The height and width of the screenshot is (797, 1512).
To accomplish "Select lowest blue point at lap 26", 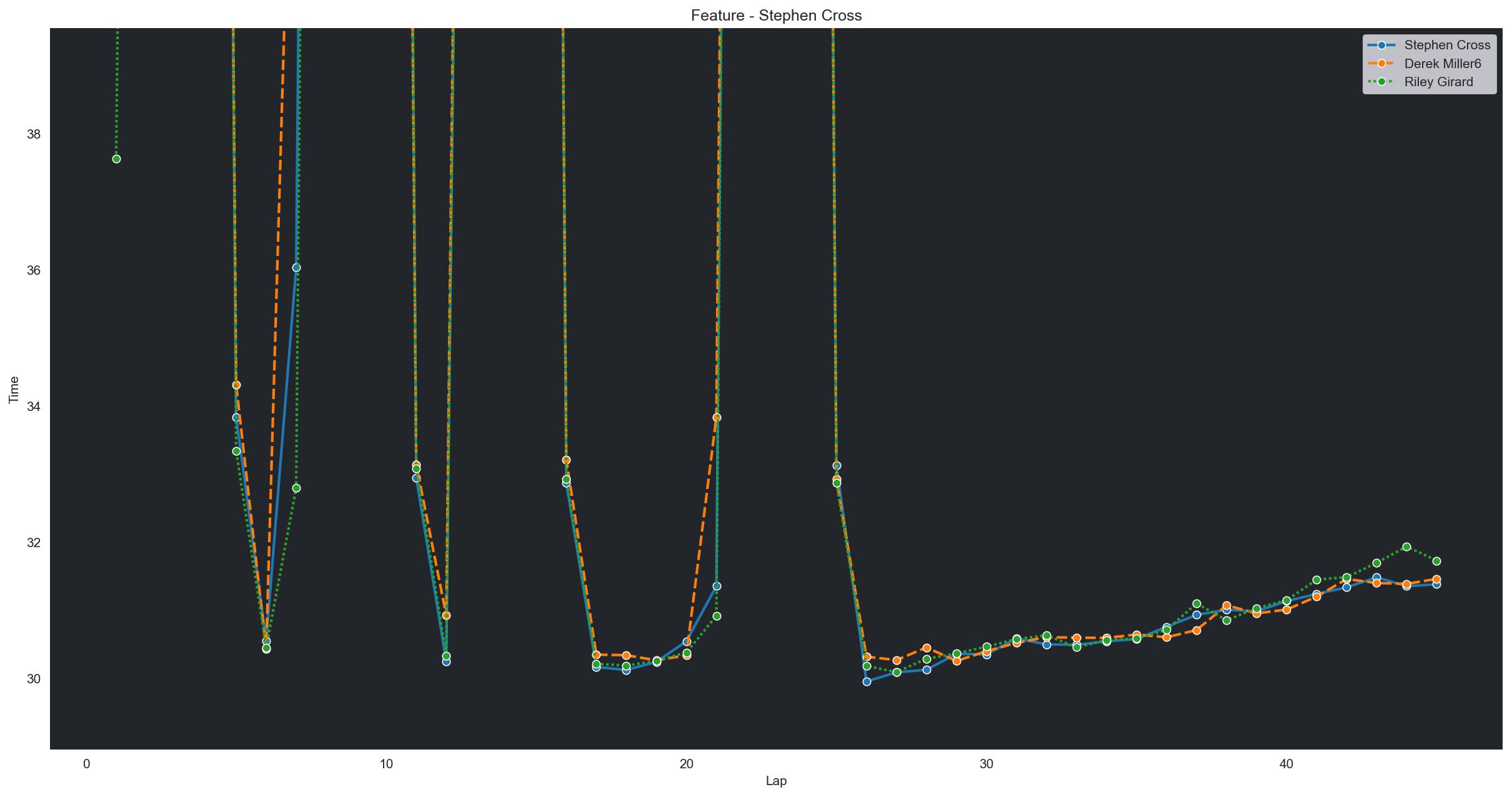I will [867, 681].
